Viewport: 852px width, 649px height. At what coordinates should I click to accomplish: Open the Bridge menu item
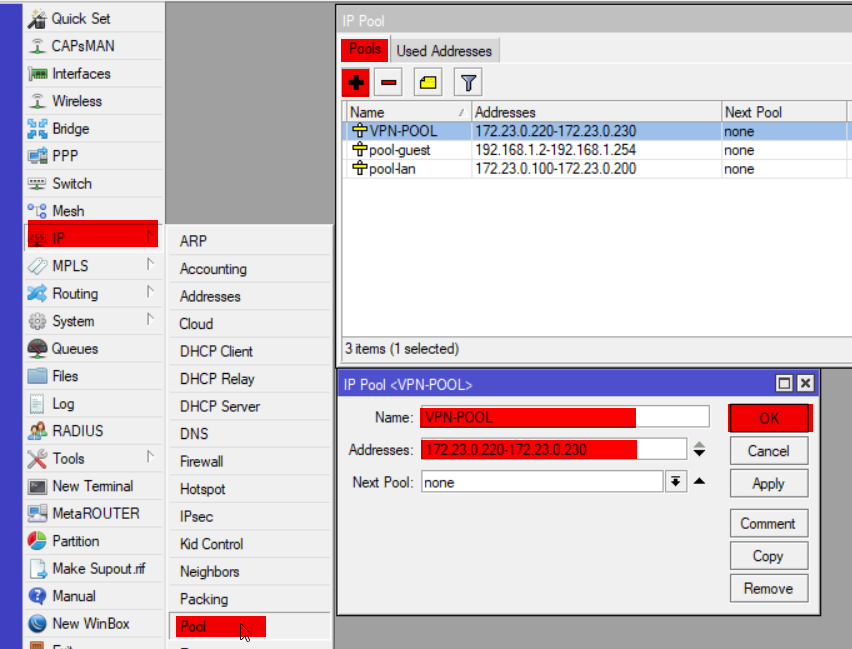[x=70, y=129]
